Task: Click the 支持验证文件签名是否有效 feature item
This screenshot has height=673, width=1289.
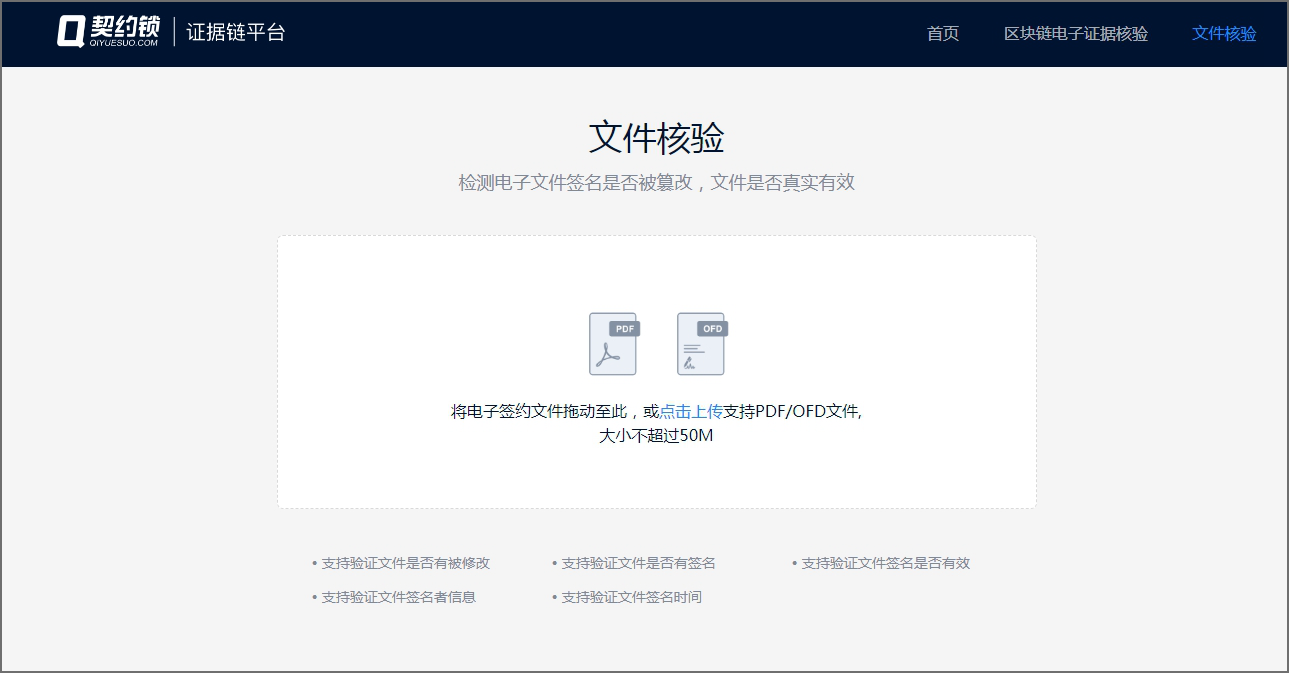Action: point(885,563)
